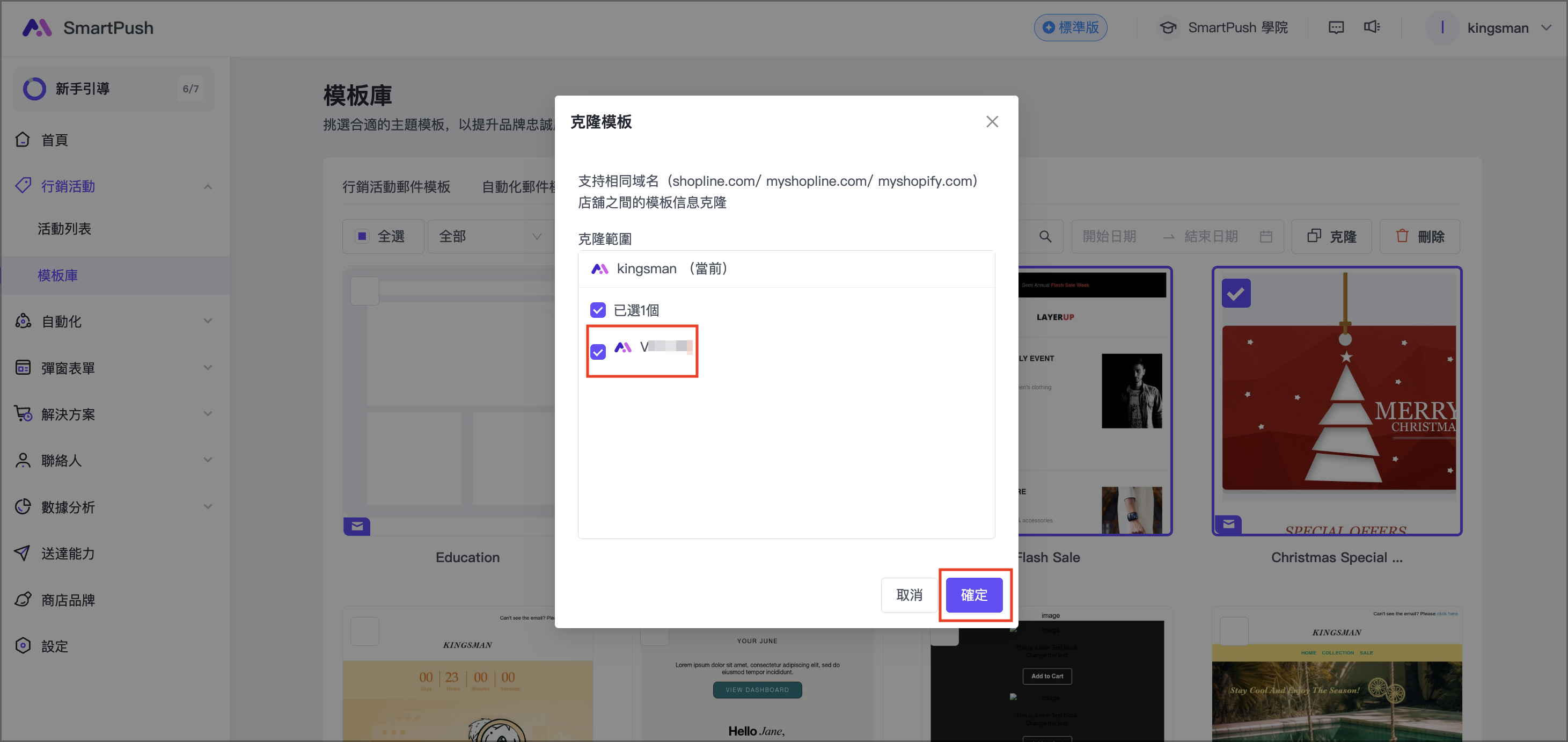The width and height of the screenshot is (1568, 742).
Task: Click the kingsman (當前) store row
Action: point(786,268)
